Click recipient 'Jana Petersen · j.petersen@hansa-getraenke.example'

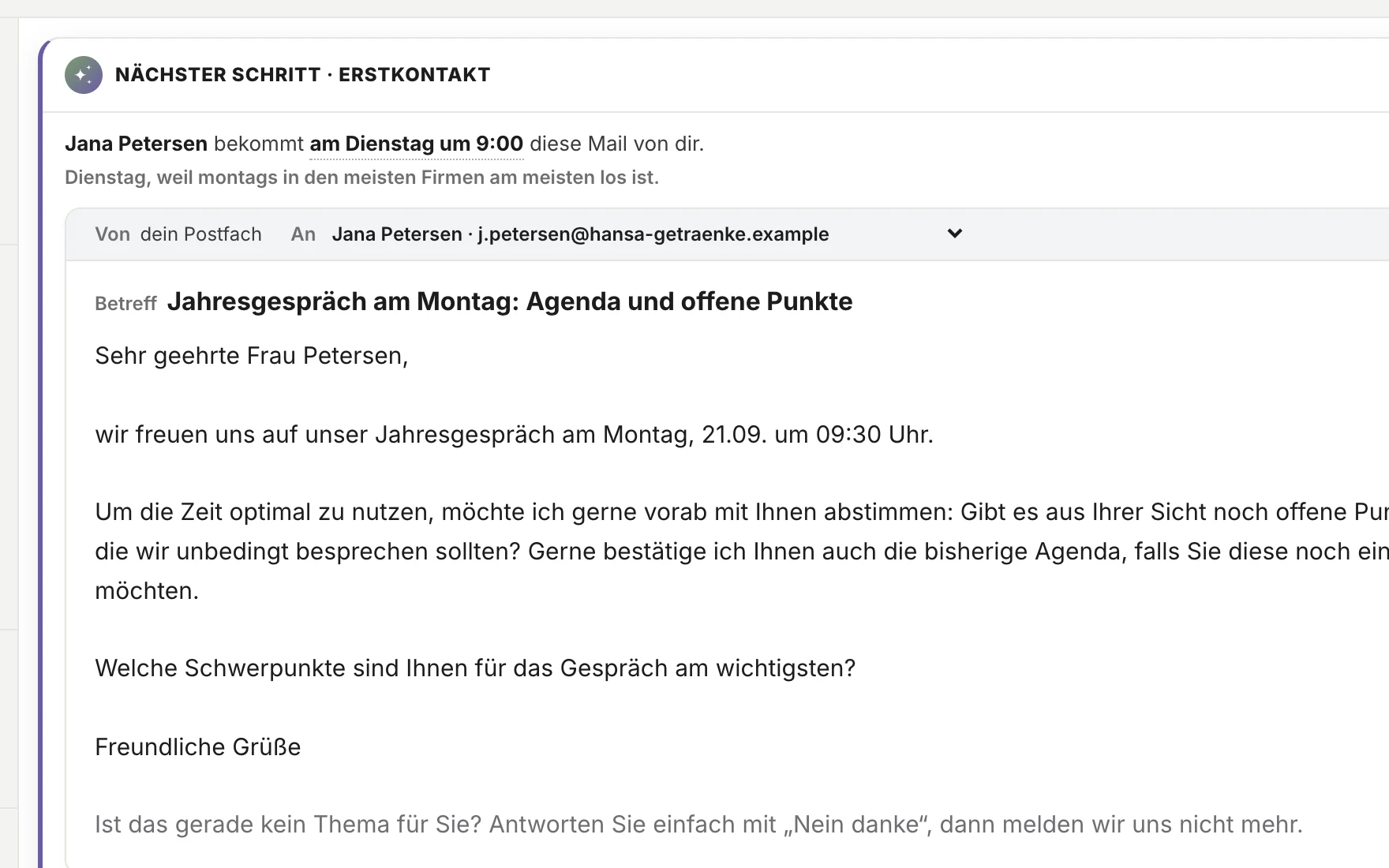(x=580, y=234)
